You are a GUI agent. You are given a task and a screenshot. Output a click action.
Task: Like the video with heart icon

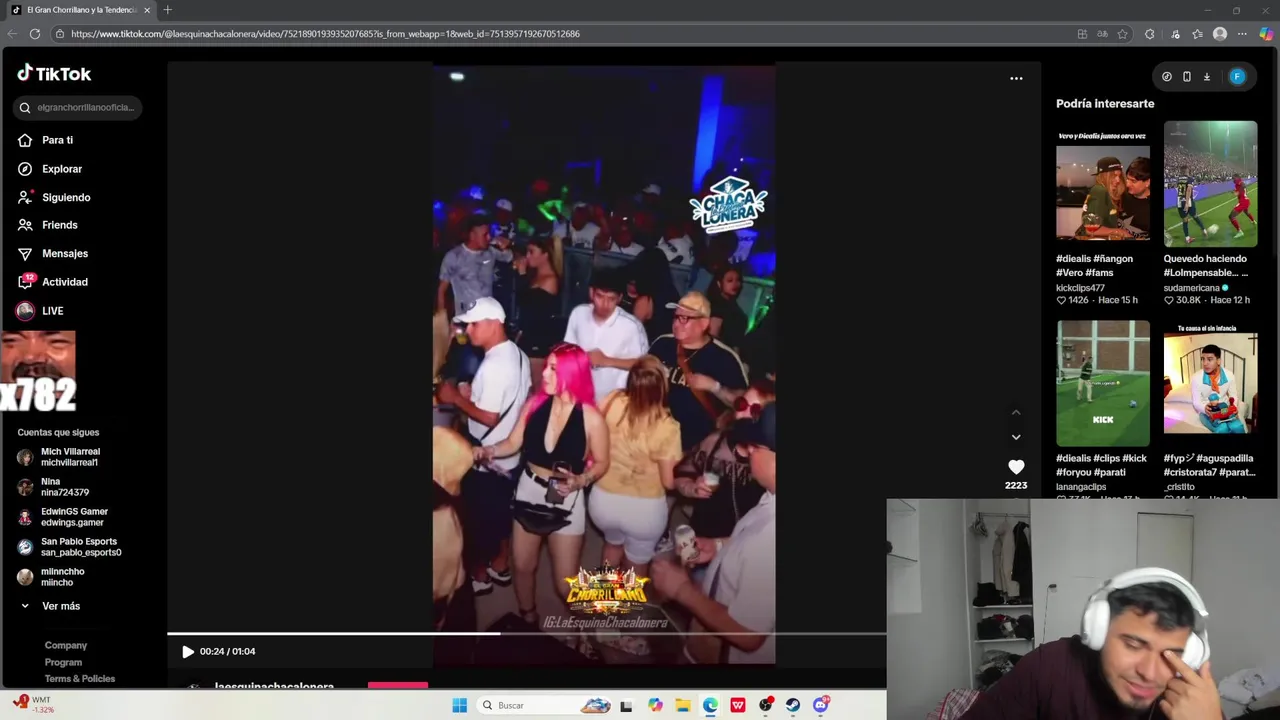pyautogui.click(x=1016, y=467)
